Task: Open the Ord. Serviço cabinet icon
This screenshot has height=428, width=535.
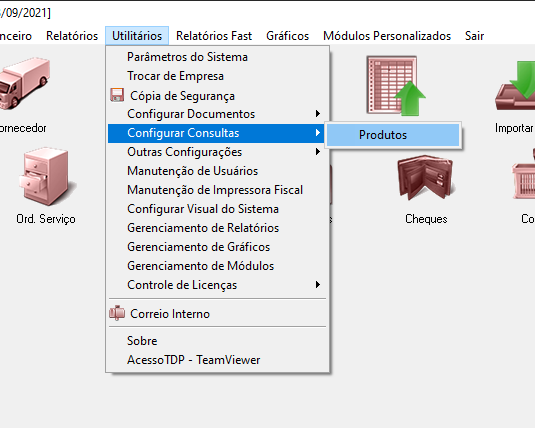Action: click(47, 176)
